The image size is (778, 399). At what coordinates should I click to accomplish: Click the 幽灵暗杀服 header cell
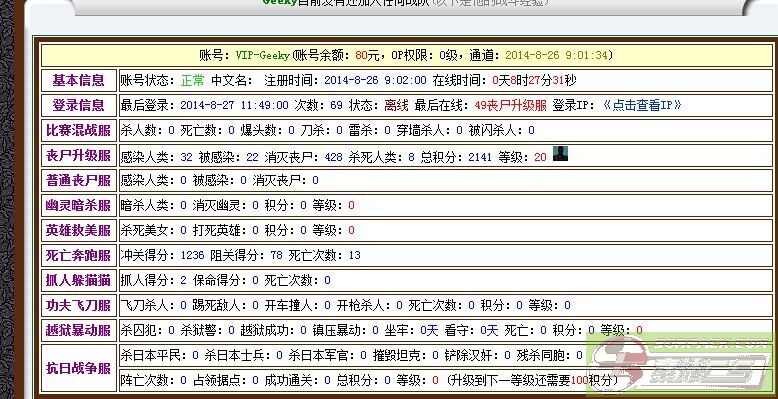78,205
